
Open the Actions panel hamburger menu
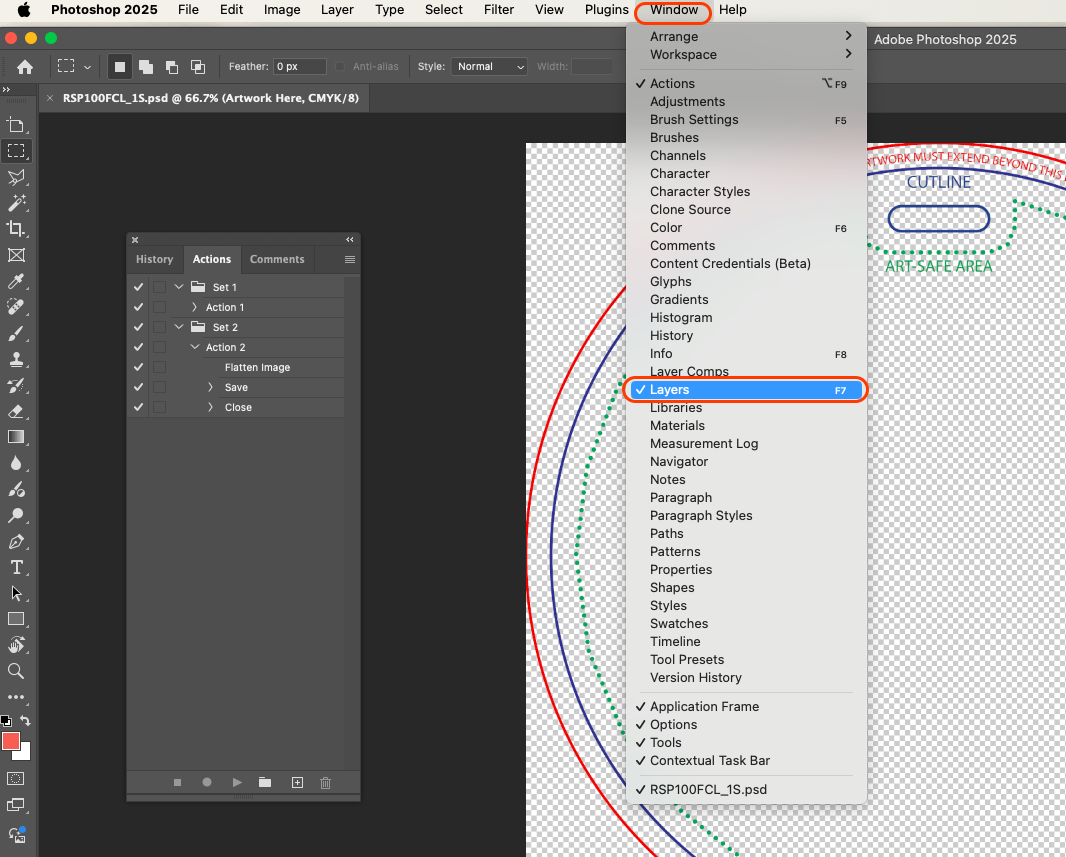349,260
